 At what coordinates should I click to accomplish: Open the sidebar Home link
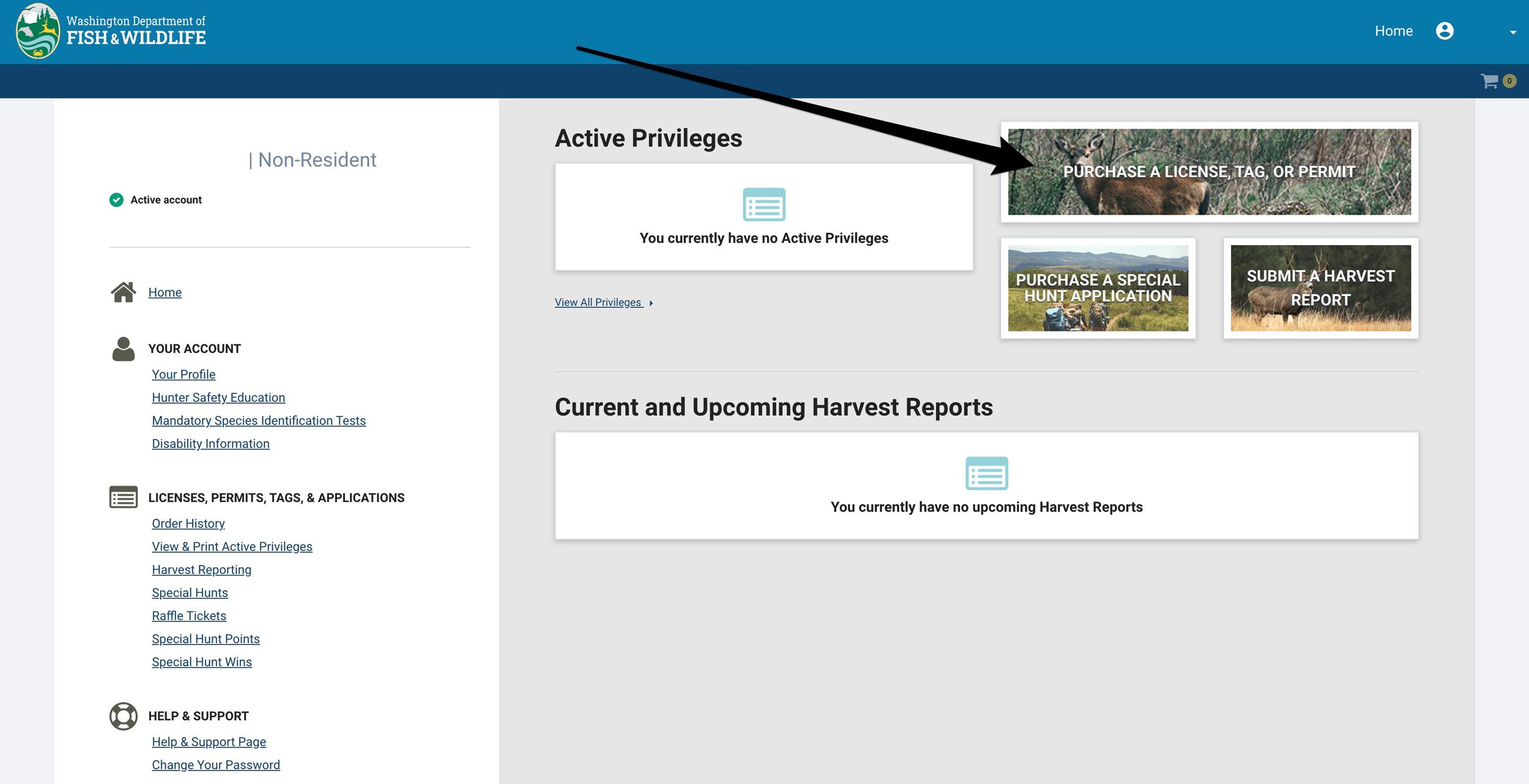pos(165,292)
